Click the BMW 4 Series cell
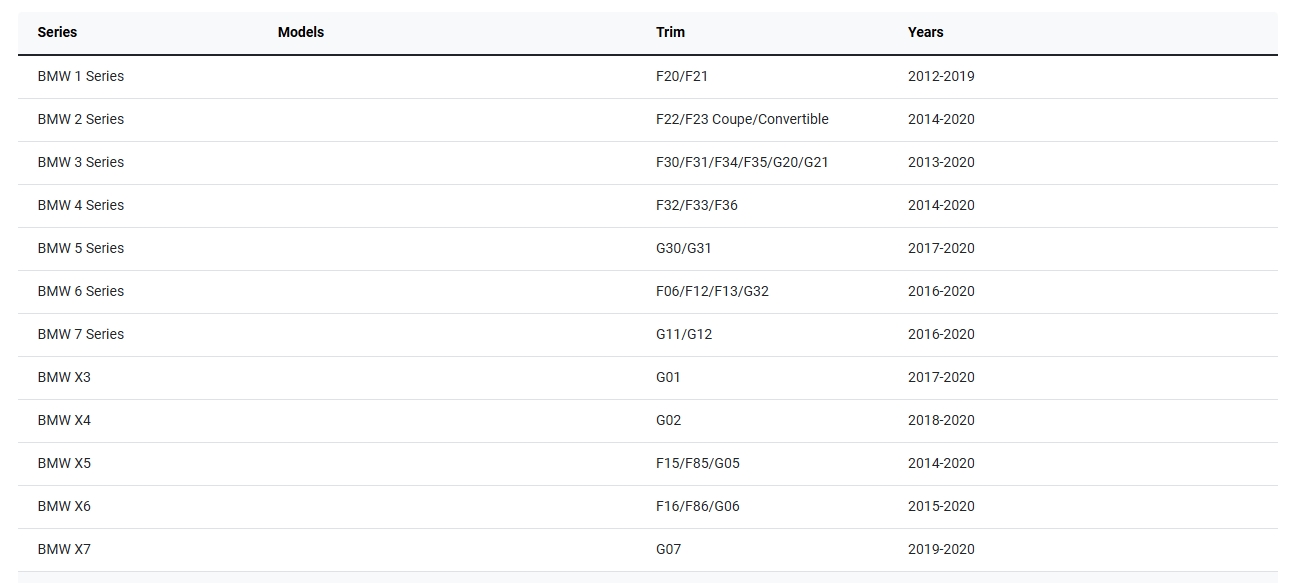Screen dimensions: 1304x583 (x=80, y=205)
